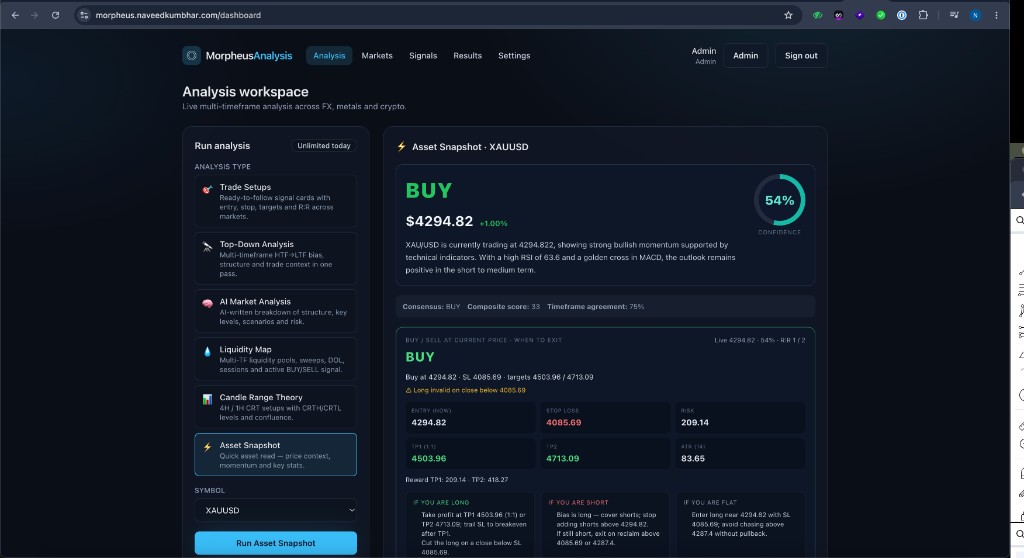Click Timeframe agreement: 75% text
Screen dimensions: 1024x558
tap(596, 306)
